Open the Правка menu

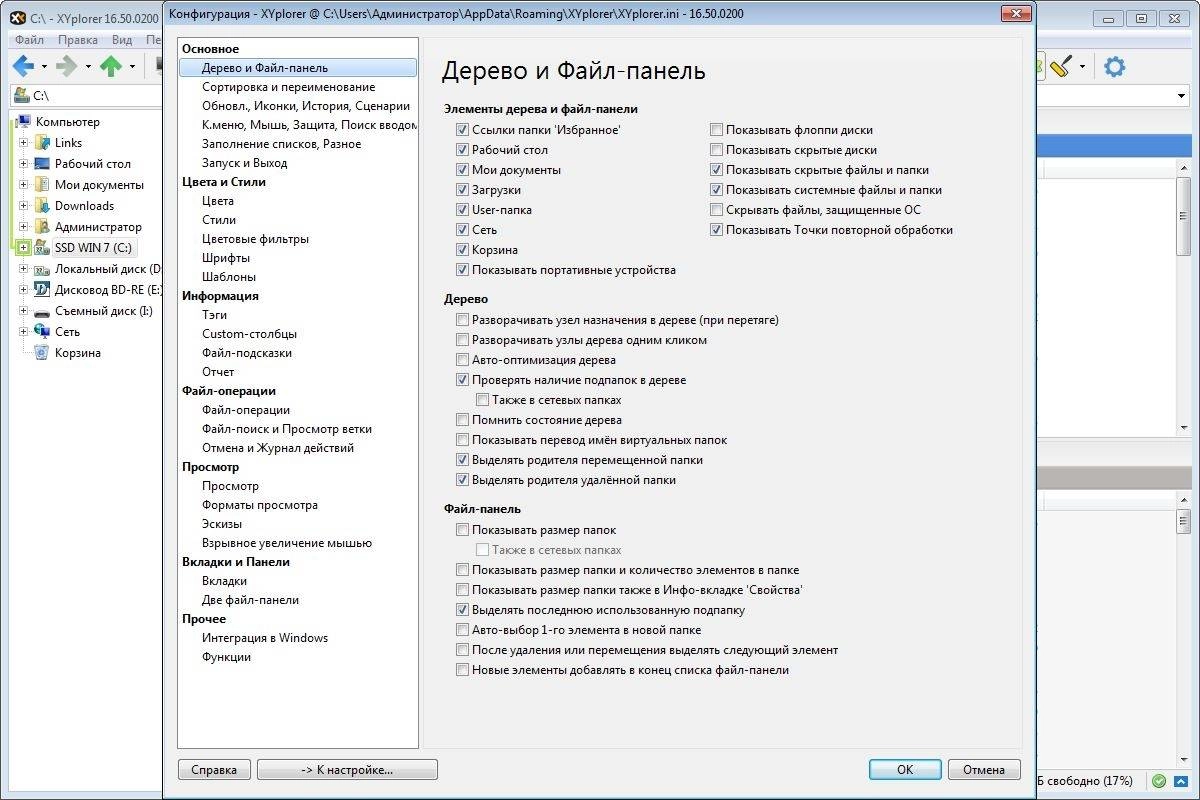click(x=78, y=40)
